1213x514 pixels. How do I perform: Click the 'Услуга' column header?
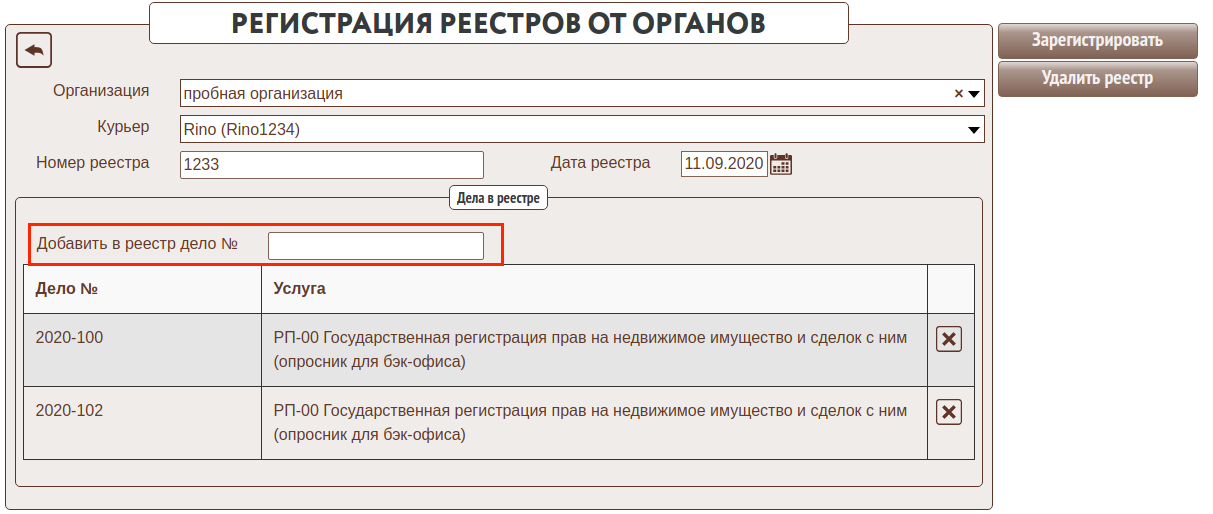(299, 289)
